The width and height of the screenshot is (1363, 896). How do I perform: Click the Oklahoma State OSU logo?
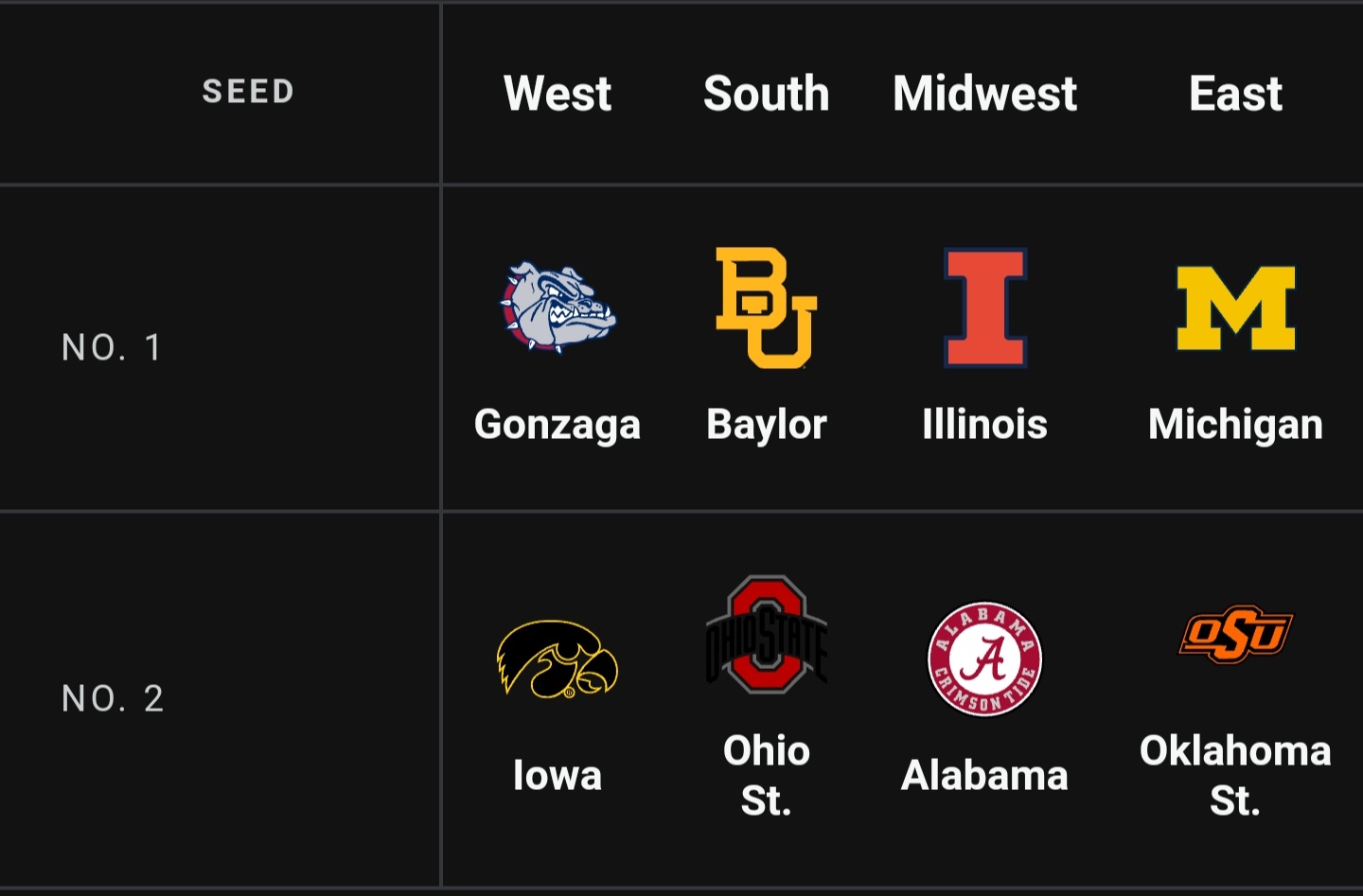click(x=1235, y=634)
